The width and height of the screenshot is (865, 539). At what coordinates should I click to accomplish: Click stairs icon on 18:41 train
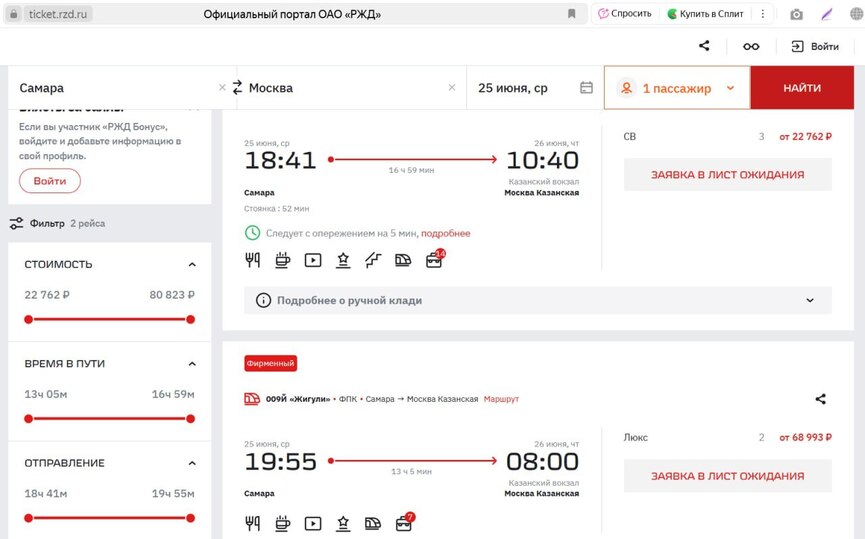pos(373,260)
